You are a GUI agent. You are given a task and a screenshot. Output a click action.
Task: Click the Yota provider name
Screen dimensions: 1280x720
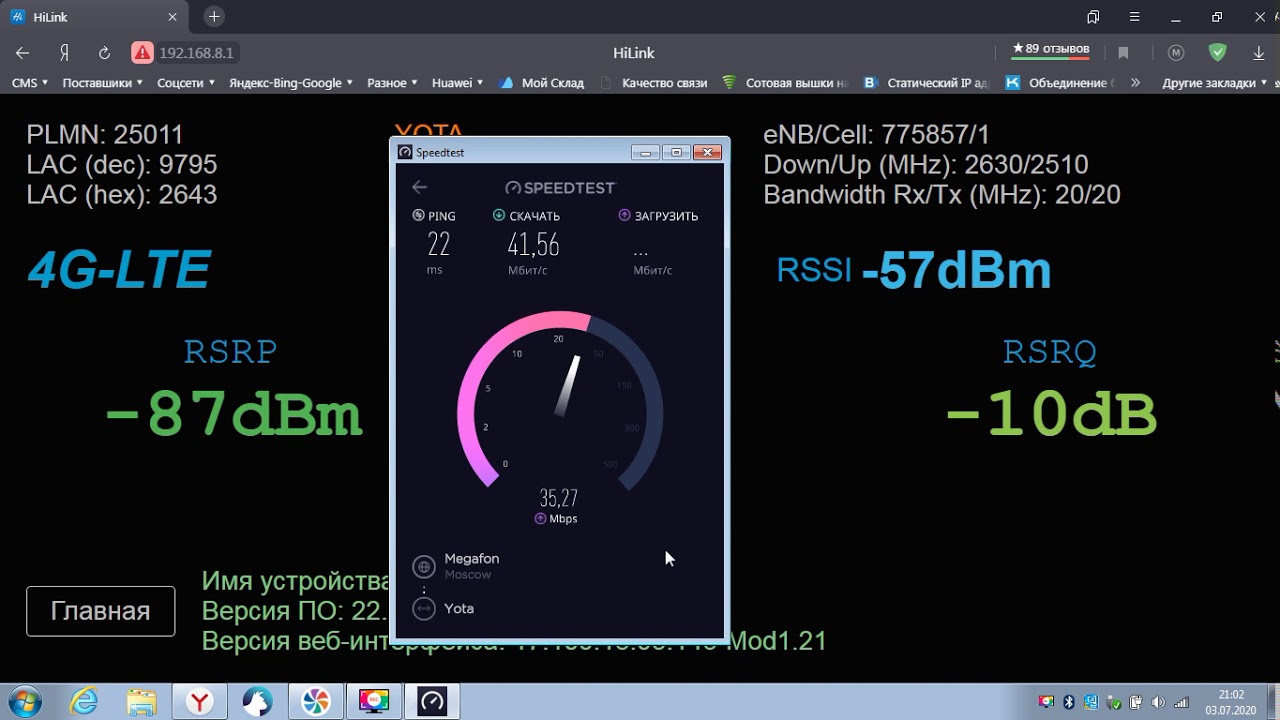point(459,608)
